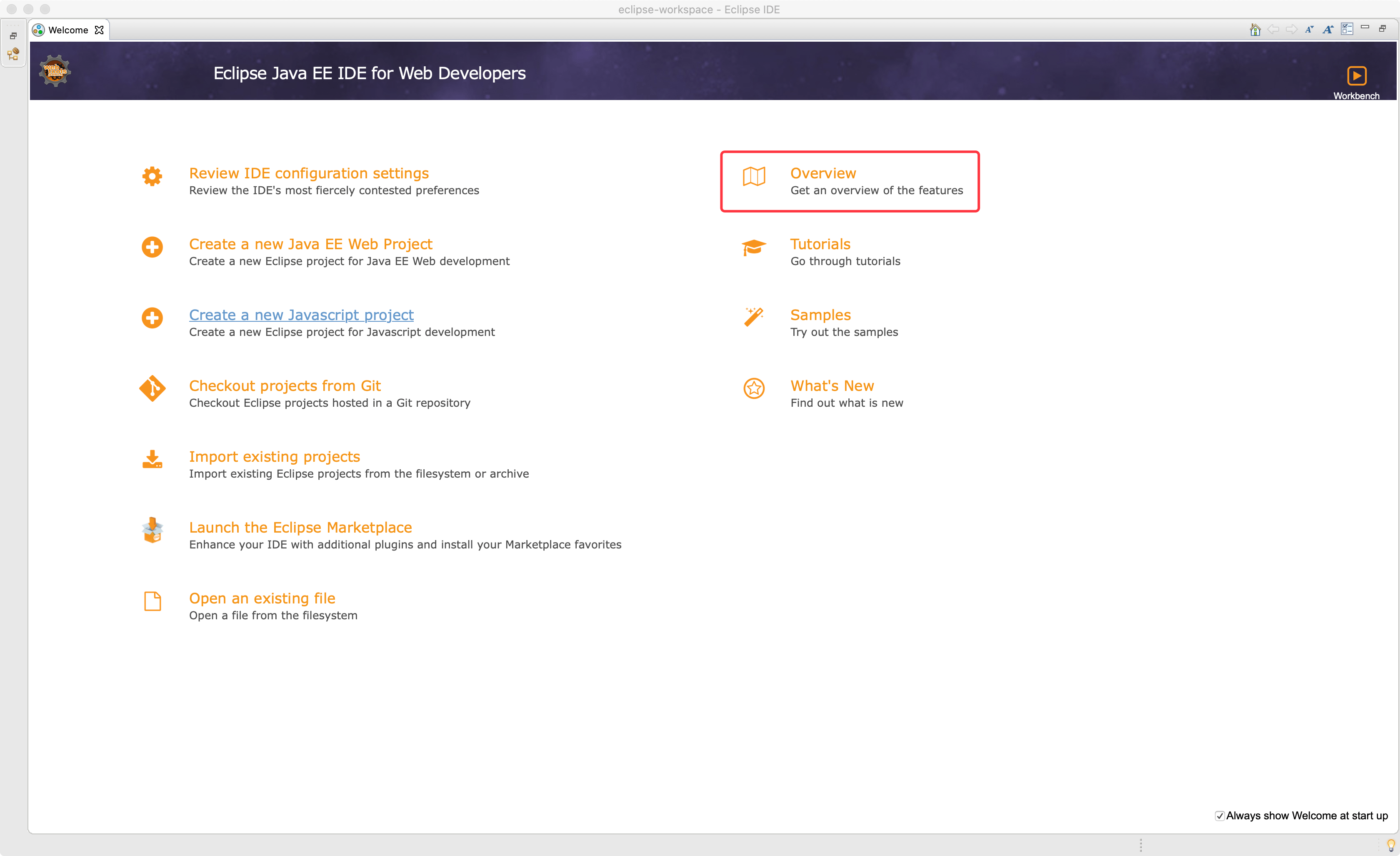Viewport: 1400px width, 856px height.
Task: Click 'Enhance your IDE with additional plugins' description
Action: pyautogui.click(x=405, y=545)
